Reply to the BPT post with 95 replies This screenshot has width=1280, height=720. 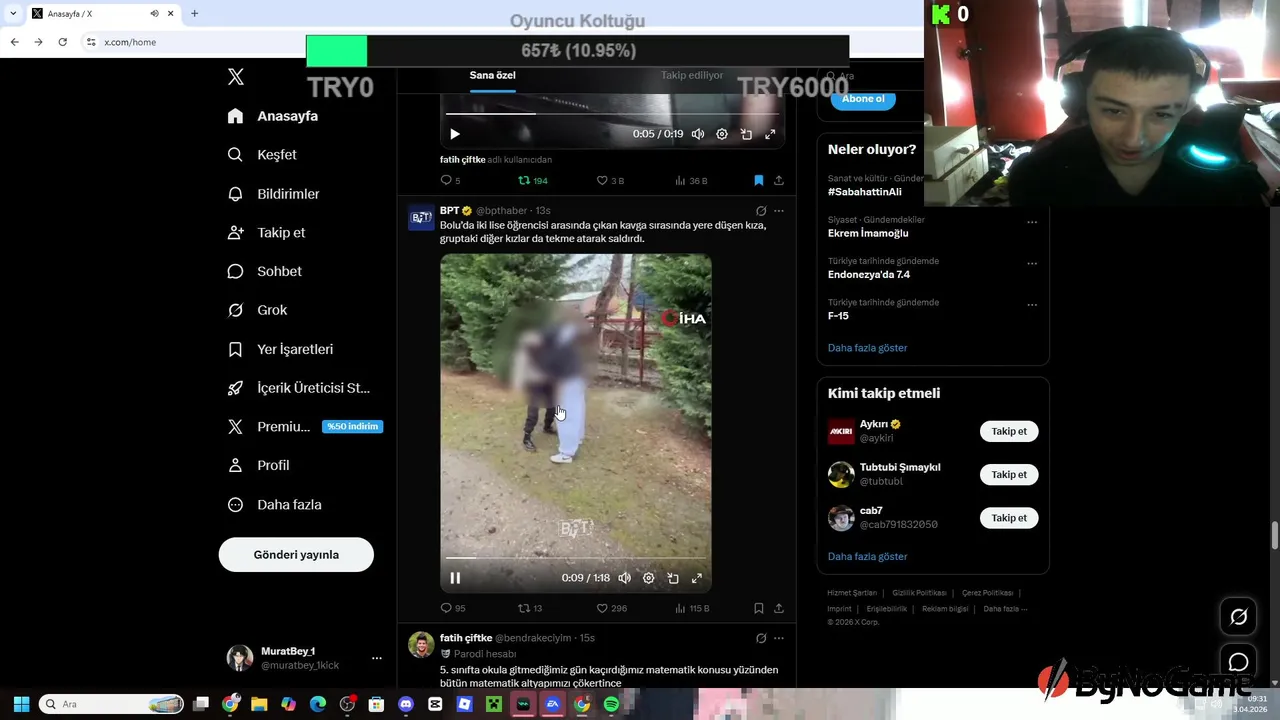pyautogui.click(x=453, y=608)
